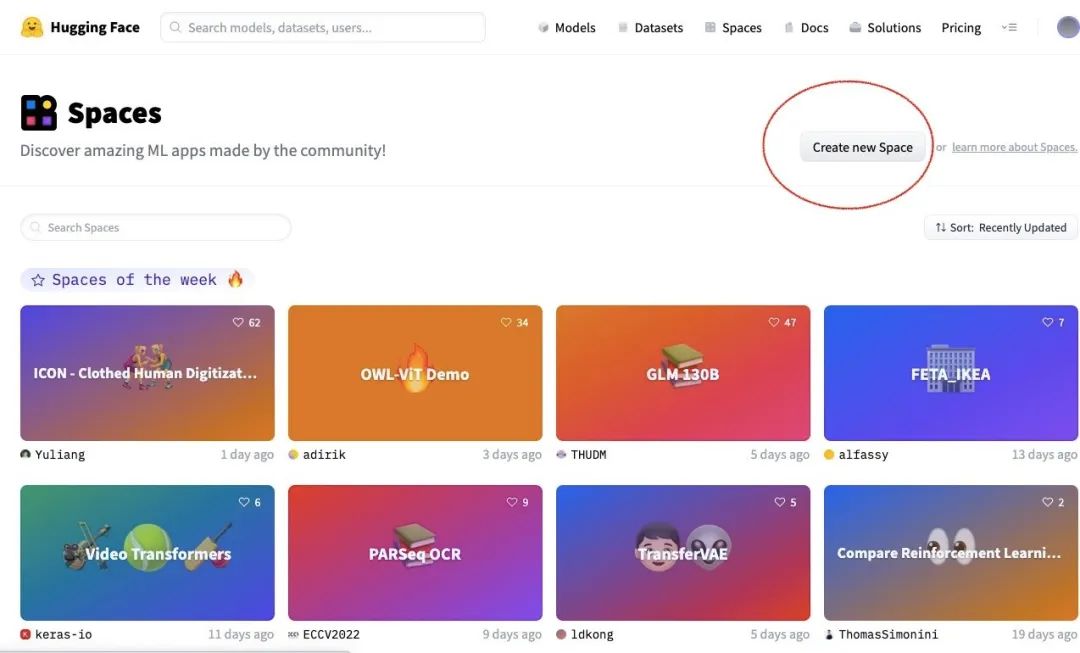Viewport: 1080px width, 653px height.
Task: Click the alfassy yellow avatar icon
Action: [x=829, y=455]
